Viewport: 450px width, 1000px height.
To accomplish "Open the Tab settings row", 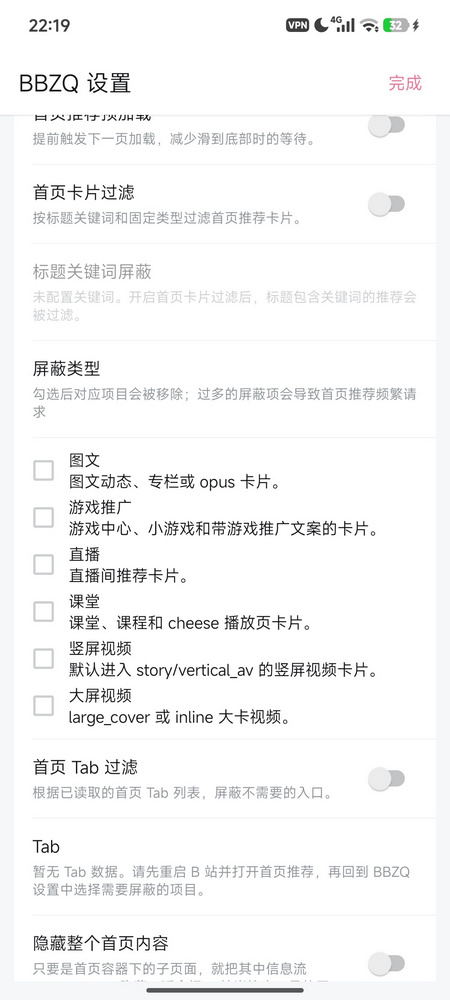I will click(x=225, y=867).
